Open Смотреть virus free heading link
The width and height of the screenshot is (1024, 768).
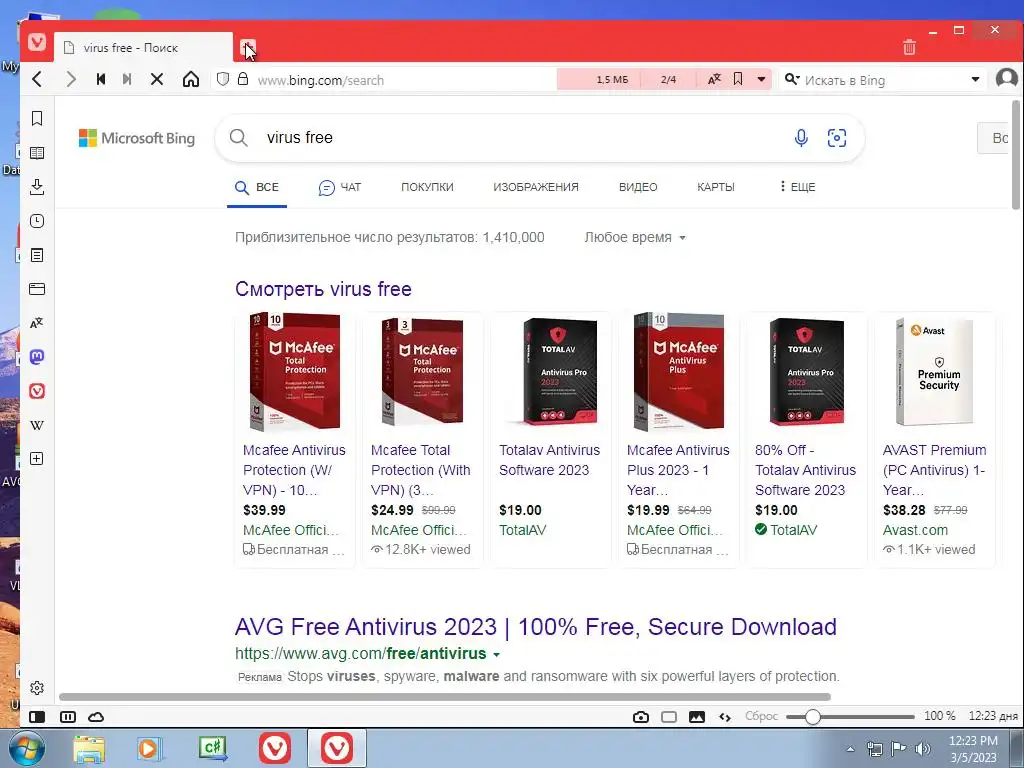(323, 289)
